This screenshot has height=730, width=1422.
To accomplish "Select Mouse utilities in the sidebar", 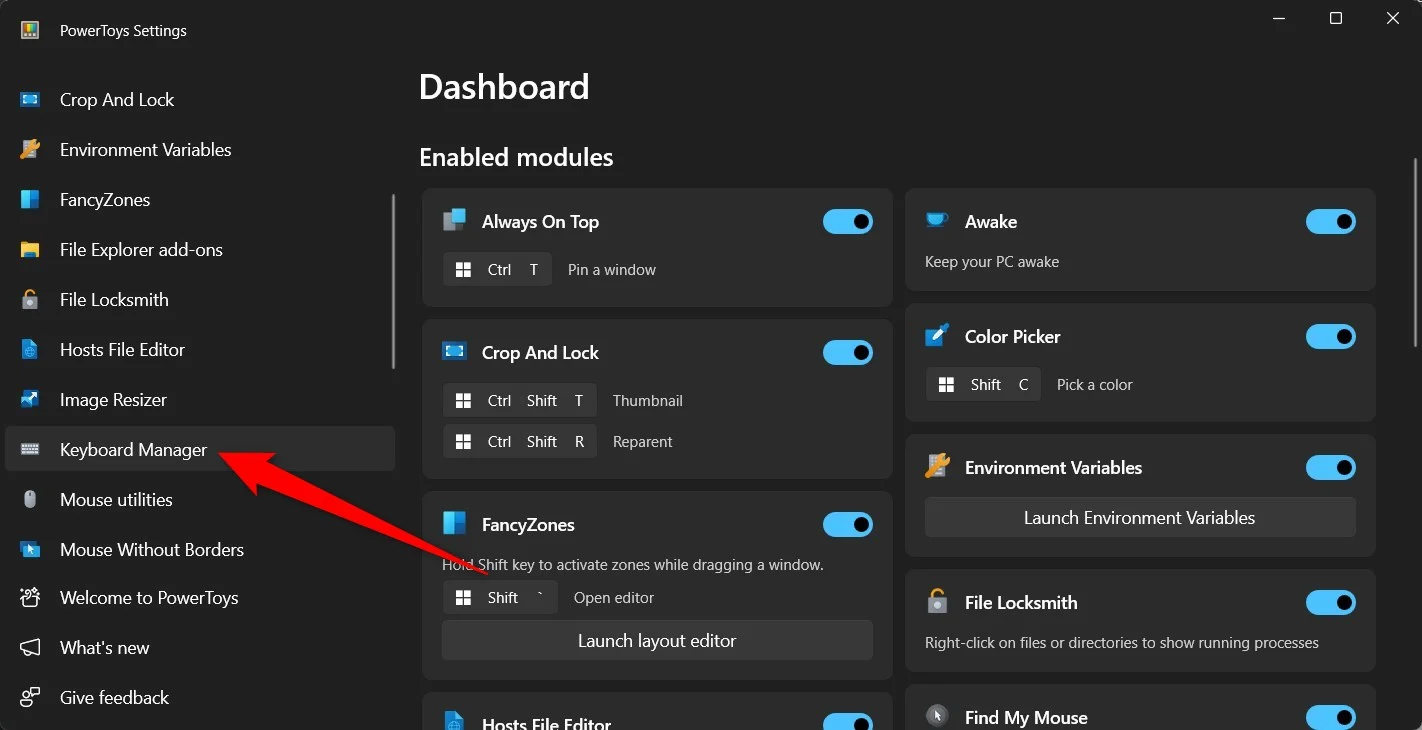I will 200,499.
